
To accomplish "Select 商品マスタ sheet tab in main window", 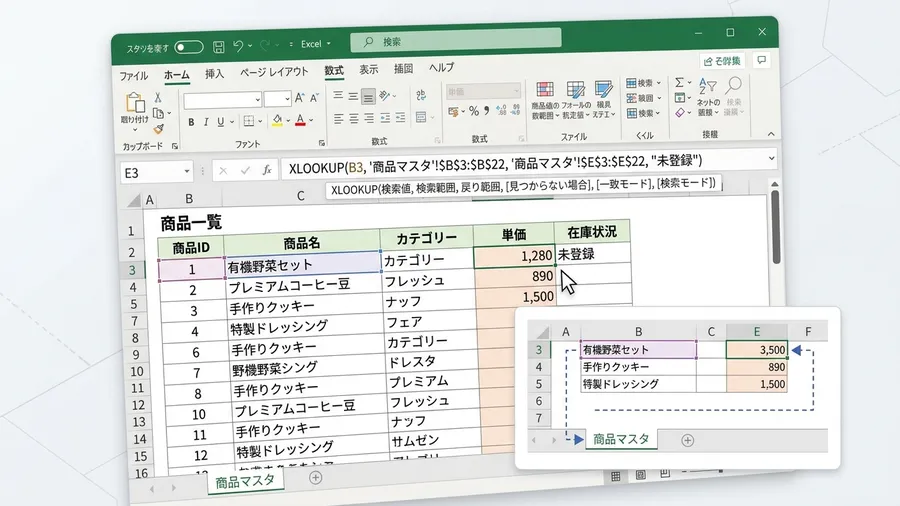I will (245, 481).
